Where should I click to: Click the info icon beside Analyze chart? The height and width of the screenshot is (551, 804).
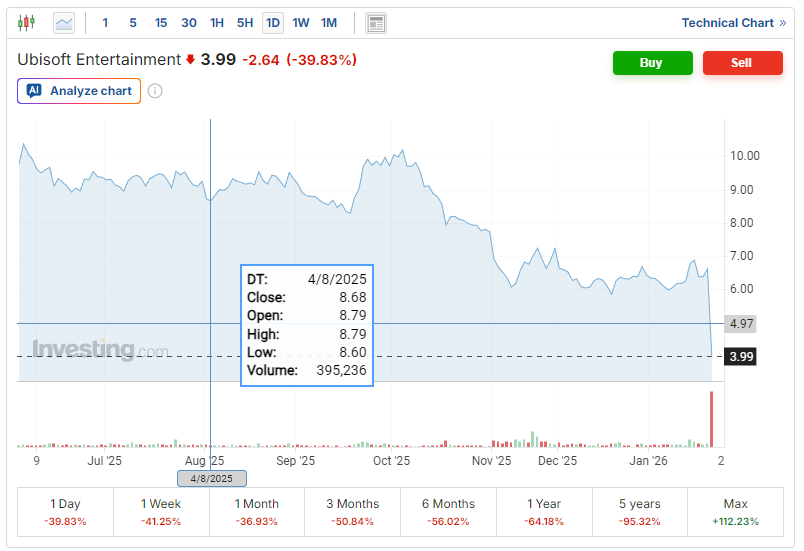coord(155,91)
